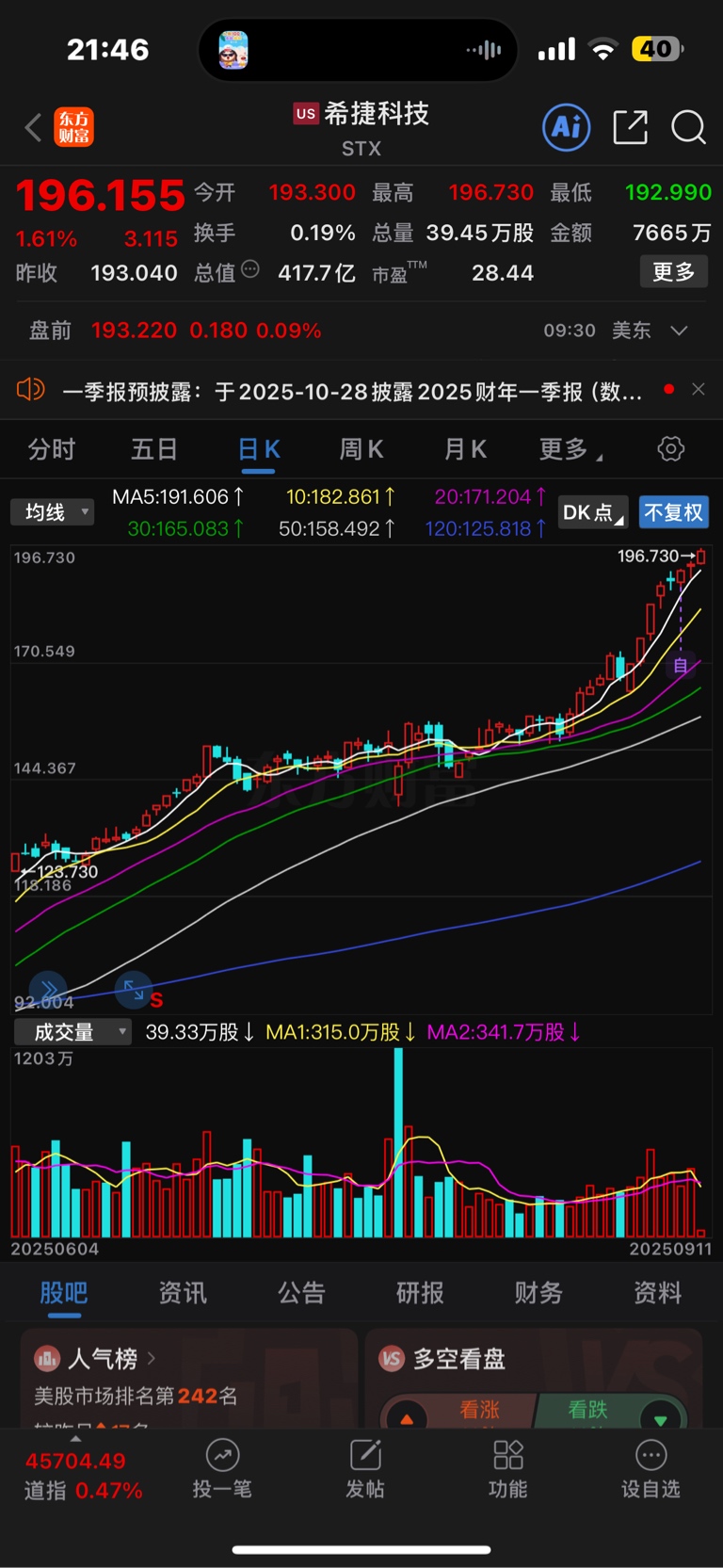This screenshot has height=1568, width=723.
Task: Tap the STX ticker symbol
Action: tap(361, 149)
